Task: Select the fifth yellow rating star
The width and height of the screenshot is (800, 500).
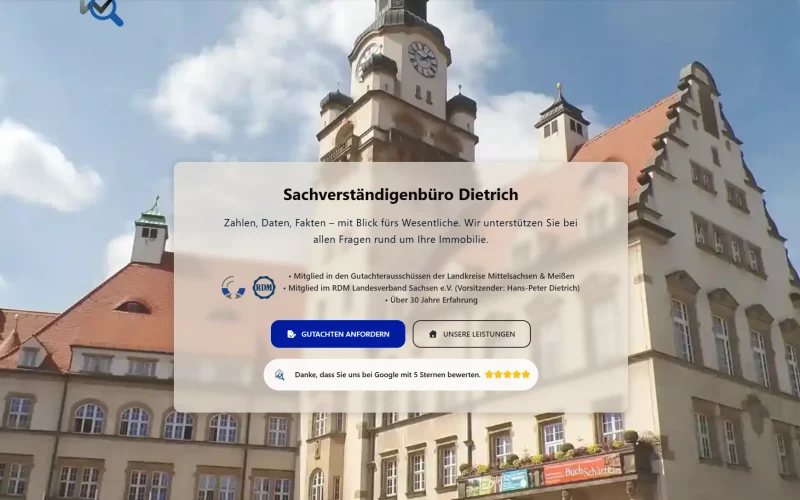Action: click(x=526, y=375)
